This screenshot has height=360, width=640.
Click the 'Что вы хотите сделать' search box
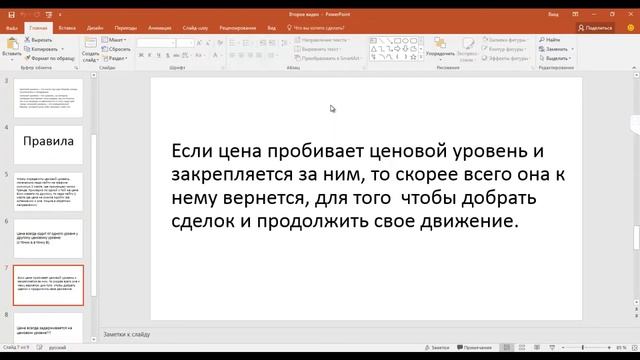316,28
